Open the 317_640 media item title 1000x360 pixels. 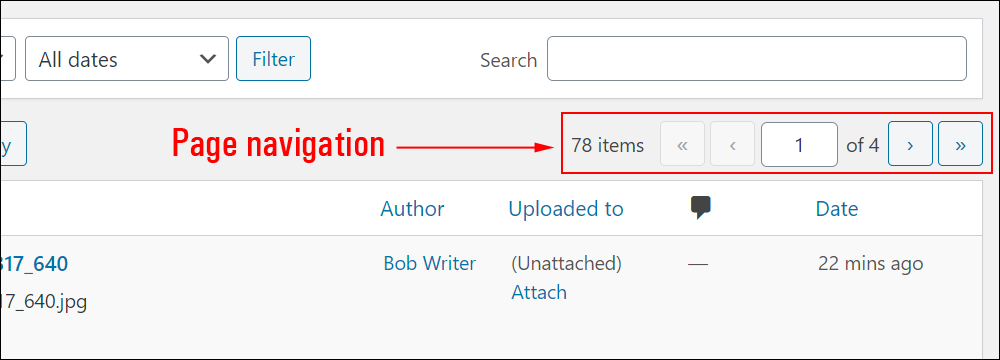pos(34,264)
